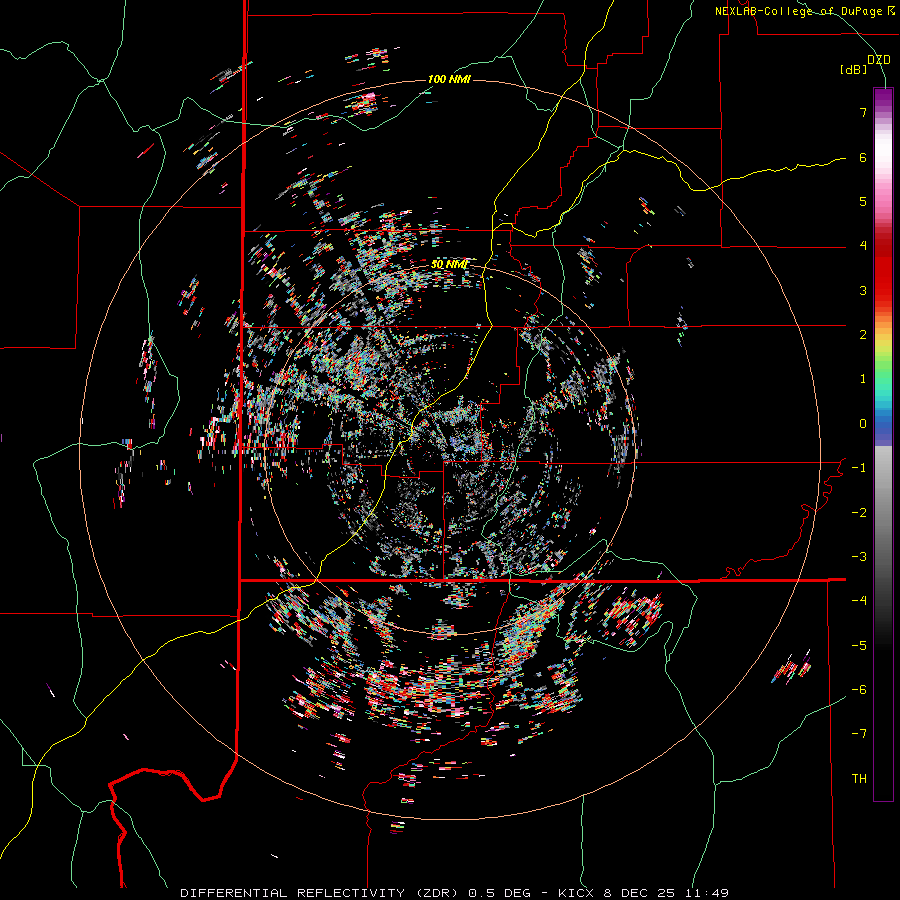Click the DZD legend title
The width and height of the screenshot is (900, 900).
tap(879, 60)
